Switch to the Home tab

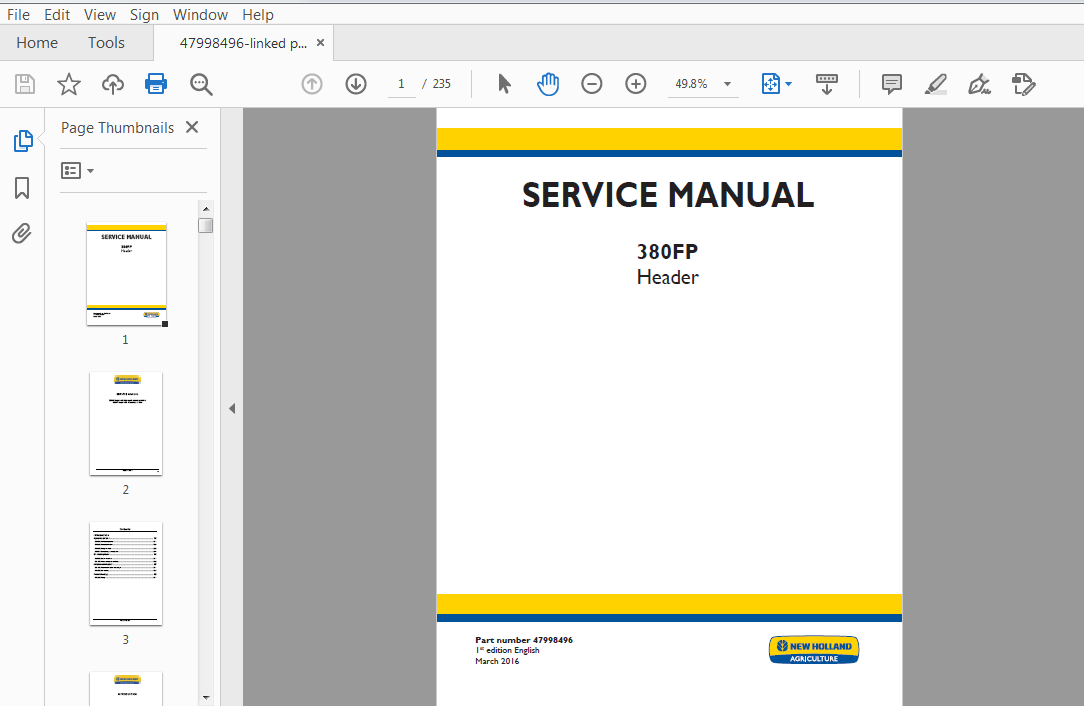(x=37, y=43)
